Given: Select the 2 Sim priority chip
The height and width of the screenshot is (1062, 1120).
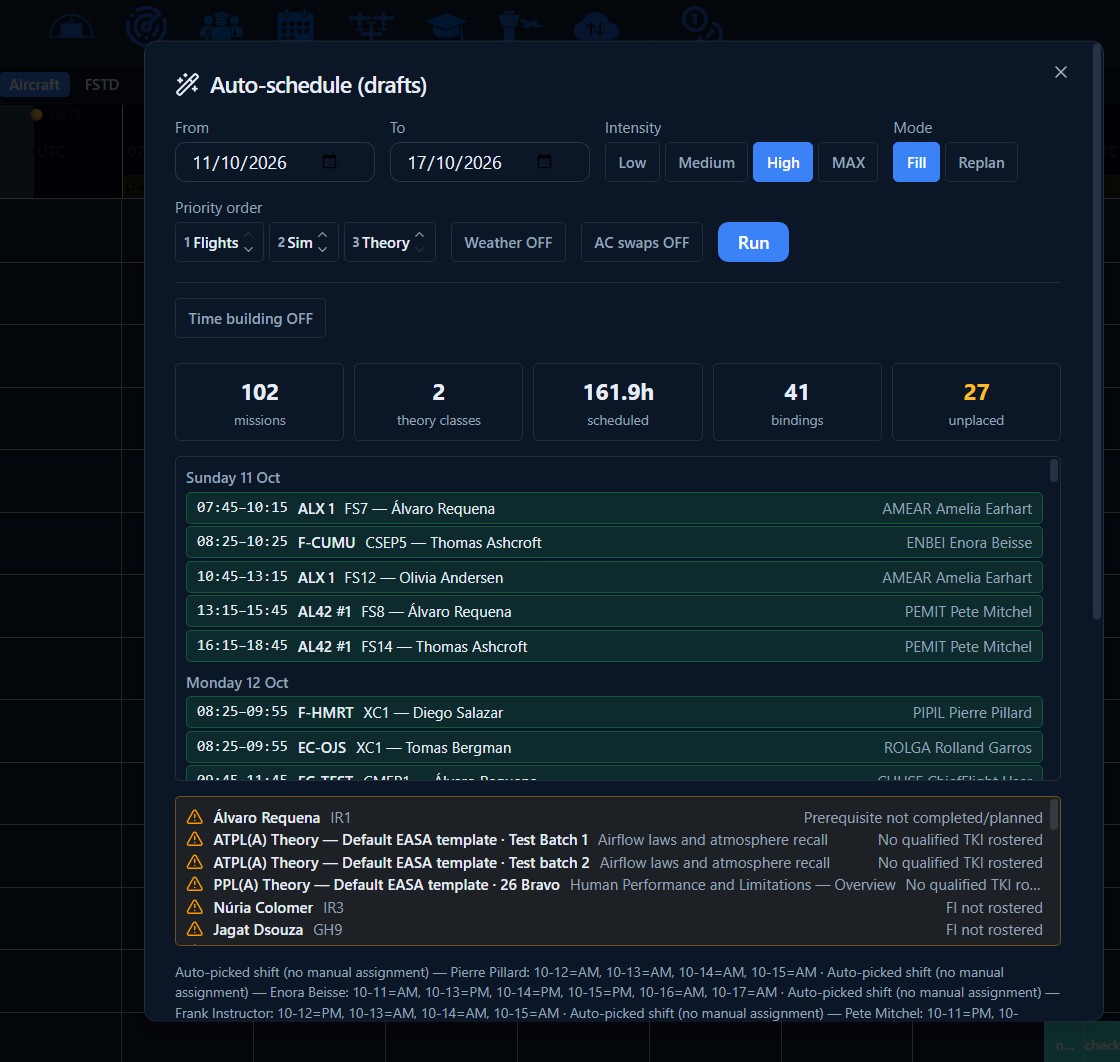Looking at the screenshot, I should [304, 242].
